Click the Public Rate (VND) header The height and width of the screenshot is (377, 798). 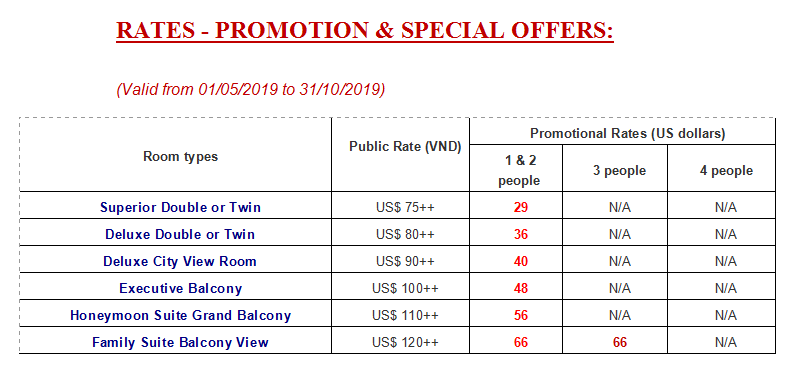405,147
